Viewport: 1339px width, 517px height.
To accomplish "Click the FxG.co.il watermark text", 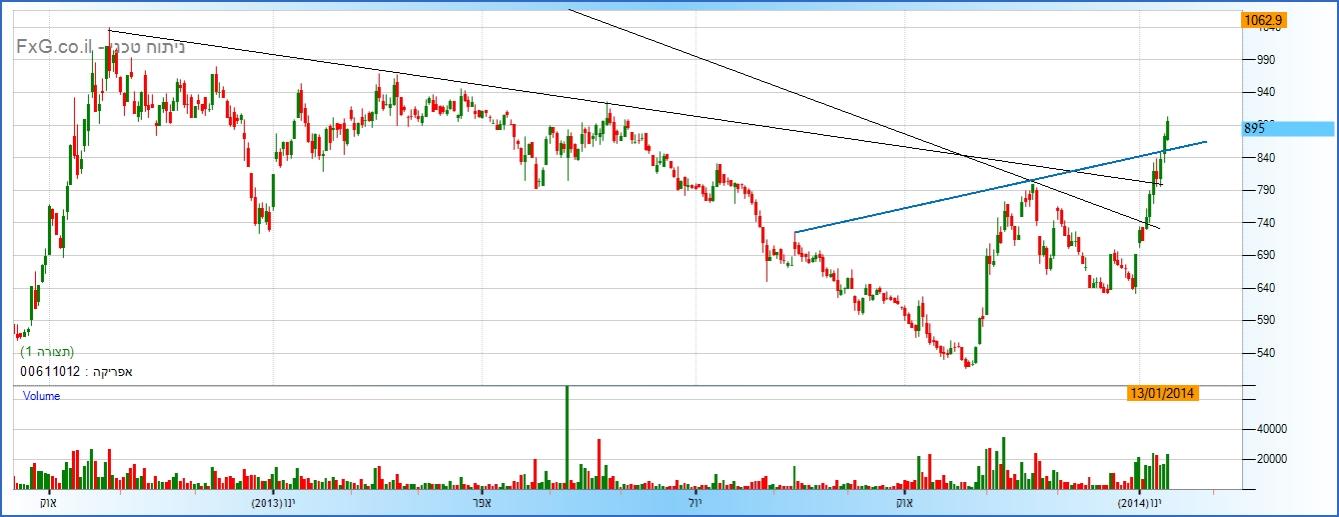I will click(53, 46).
